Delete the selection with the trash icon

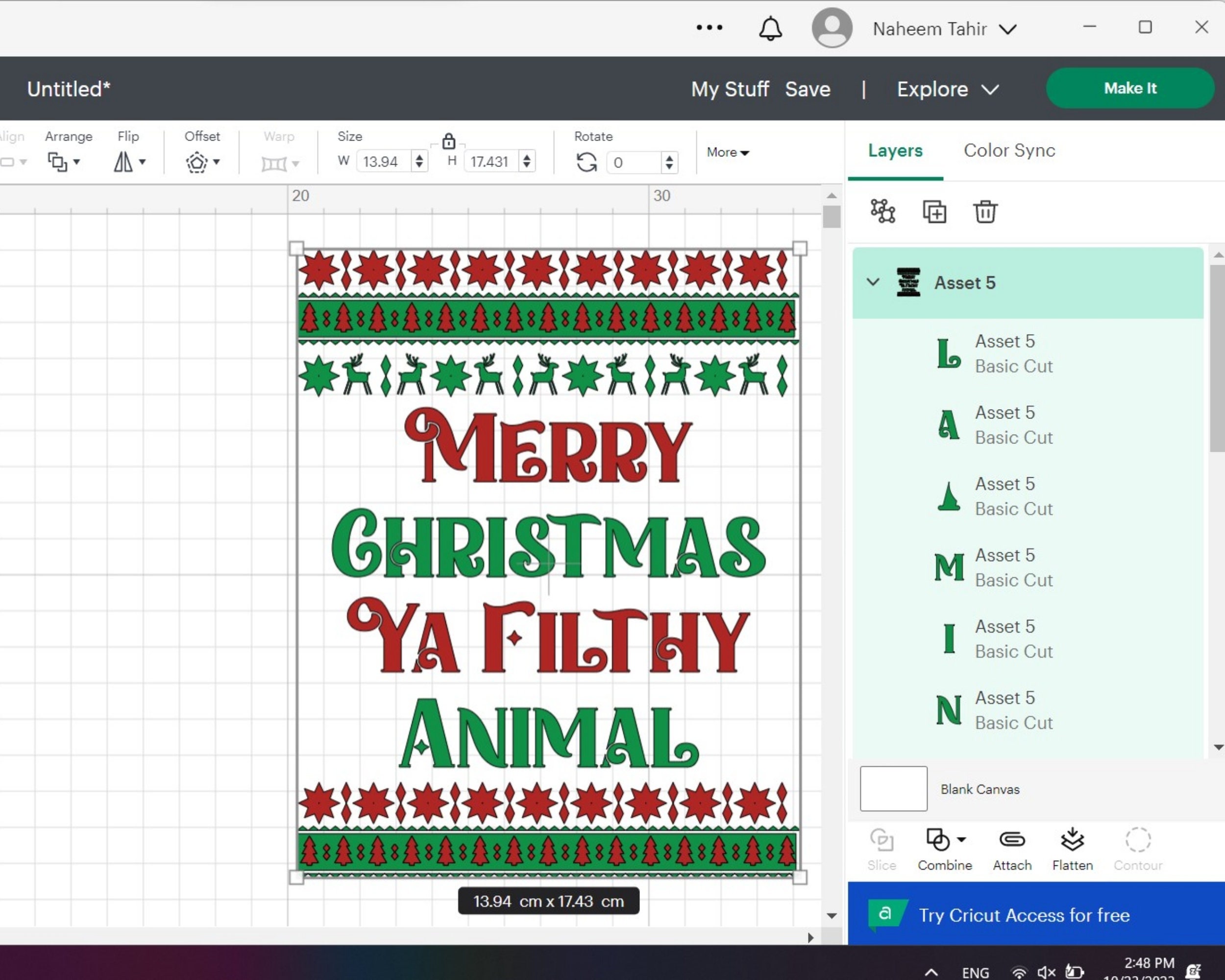(985, 212)
